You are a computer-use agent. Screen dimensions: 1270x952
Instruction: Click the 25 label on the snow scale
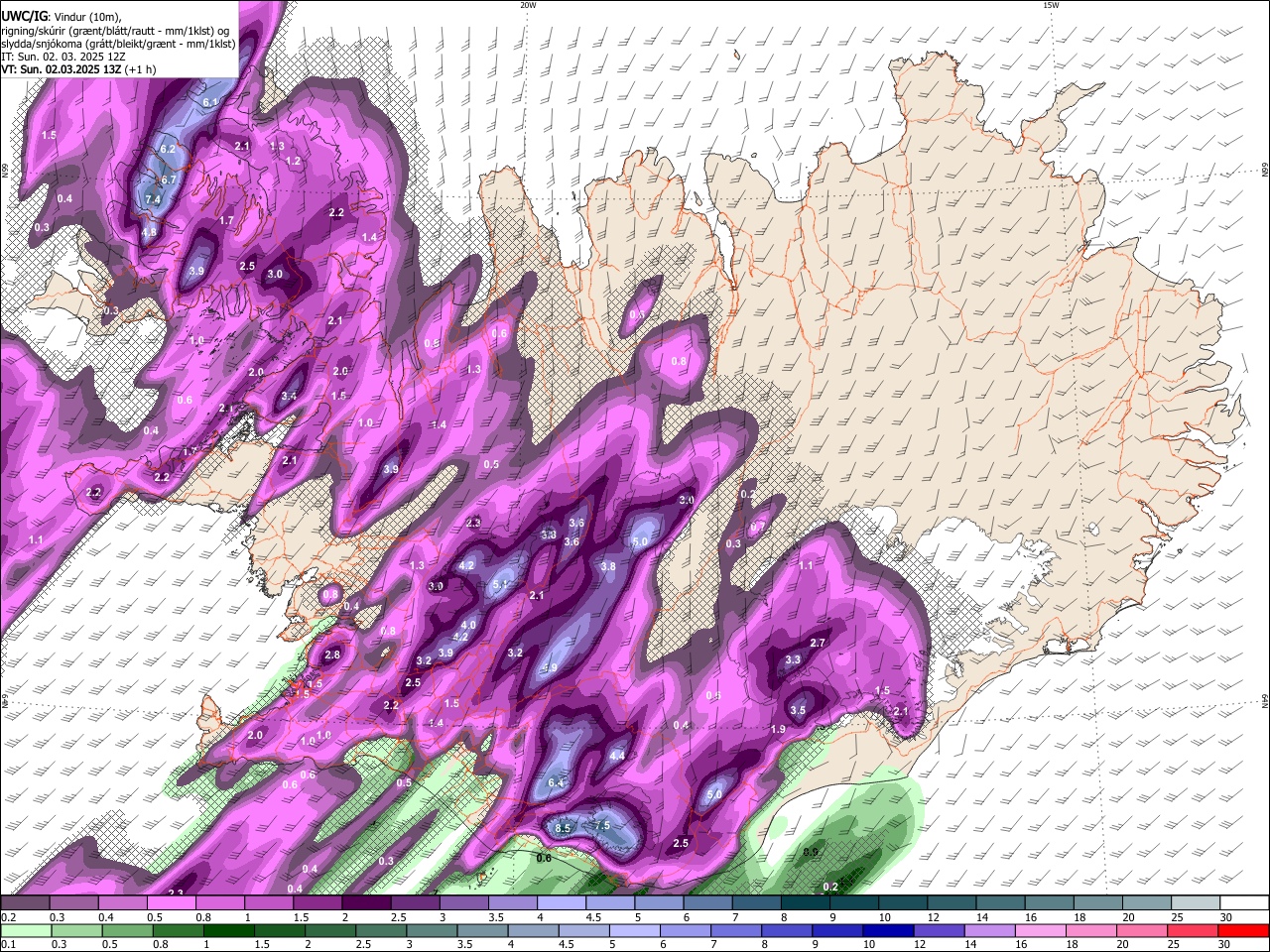(x=1177, y=917)
